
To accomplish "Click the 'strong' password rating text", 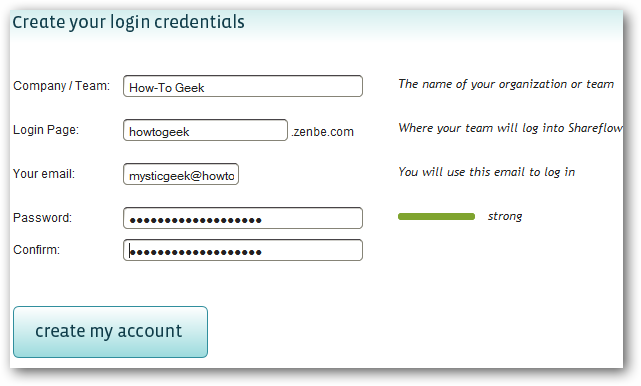I will tap(505, 216).
